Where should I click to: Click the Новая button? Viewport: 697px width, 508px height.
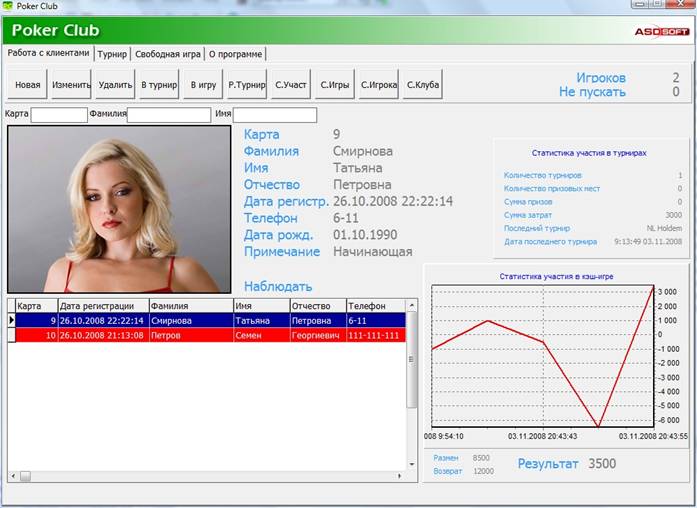tap(28, 85)
